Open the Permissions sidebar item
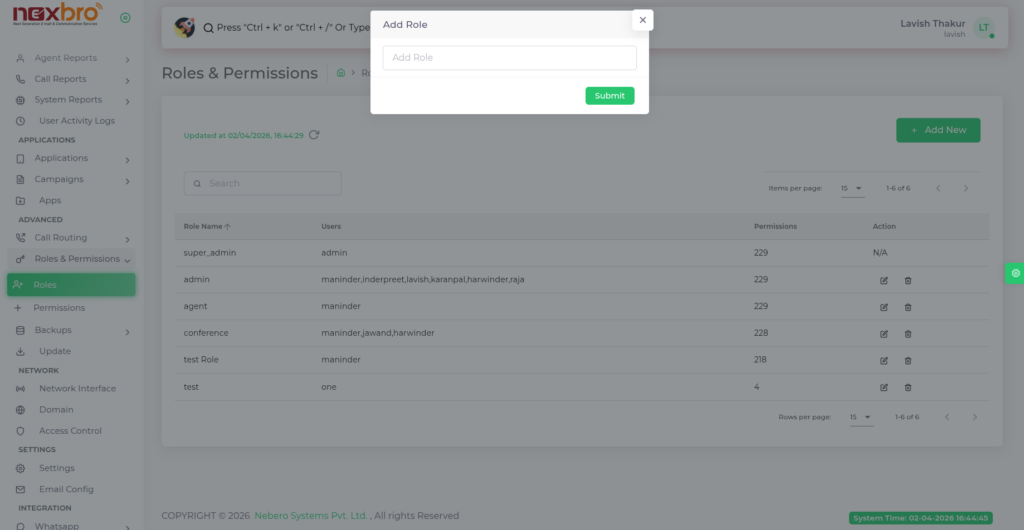The height and width of the screenshot is (530, 1024). 59,308
